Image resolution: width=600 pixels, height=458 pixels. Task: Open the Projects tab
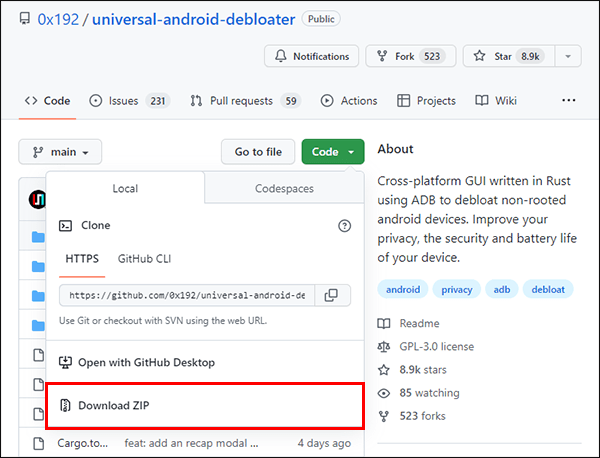pyautogui.click(x=426, y=101)
